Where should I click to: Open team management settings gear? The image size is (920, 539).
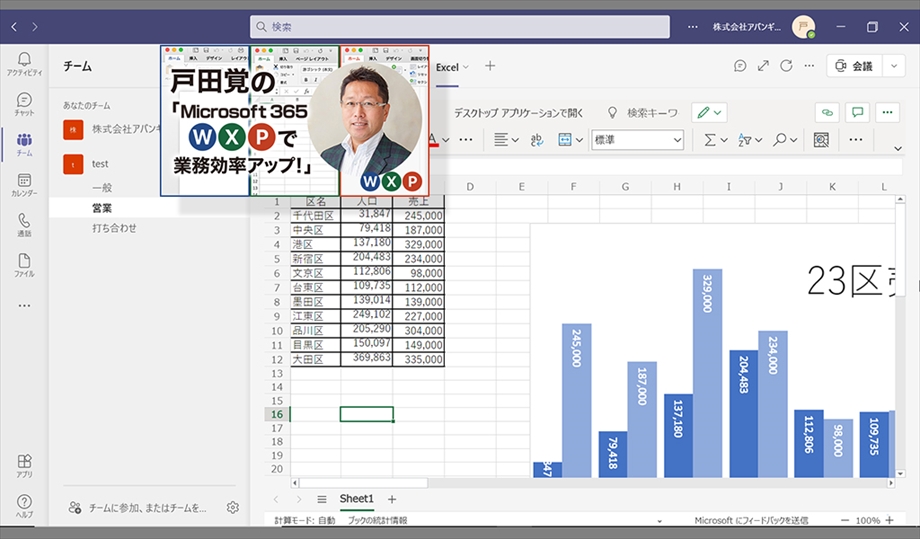tap(233, 507)
